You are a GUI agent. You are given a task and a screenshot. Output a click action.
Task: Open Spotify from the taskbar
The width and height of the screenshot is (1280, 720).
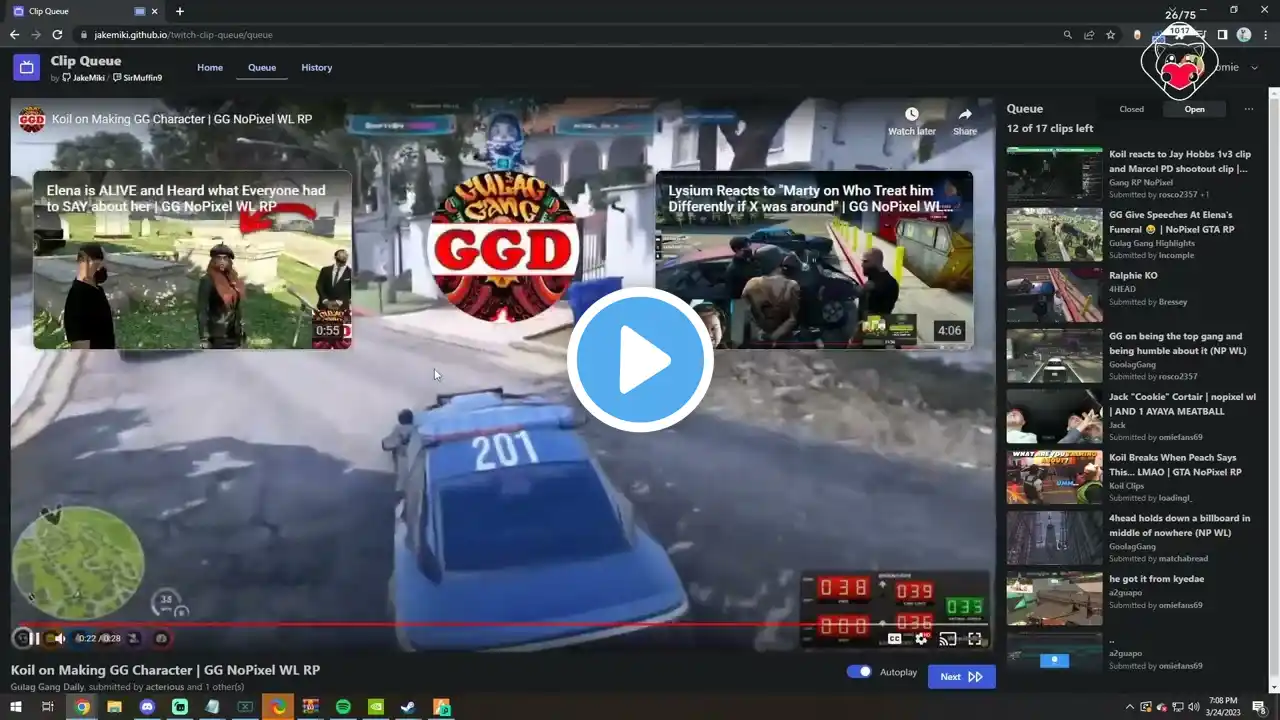(x=343, y=707)
